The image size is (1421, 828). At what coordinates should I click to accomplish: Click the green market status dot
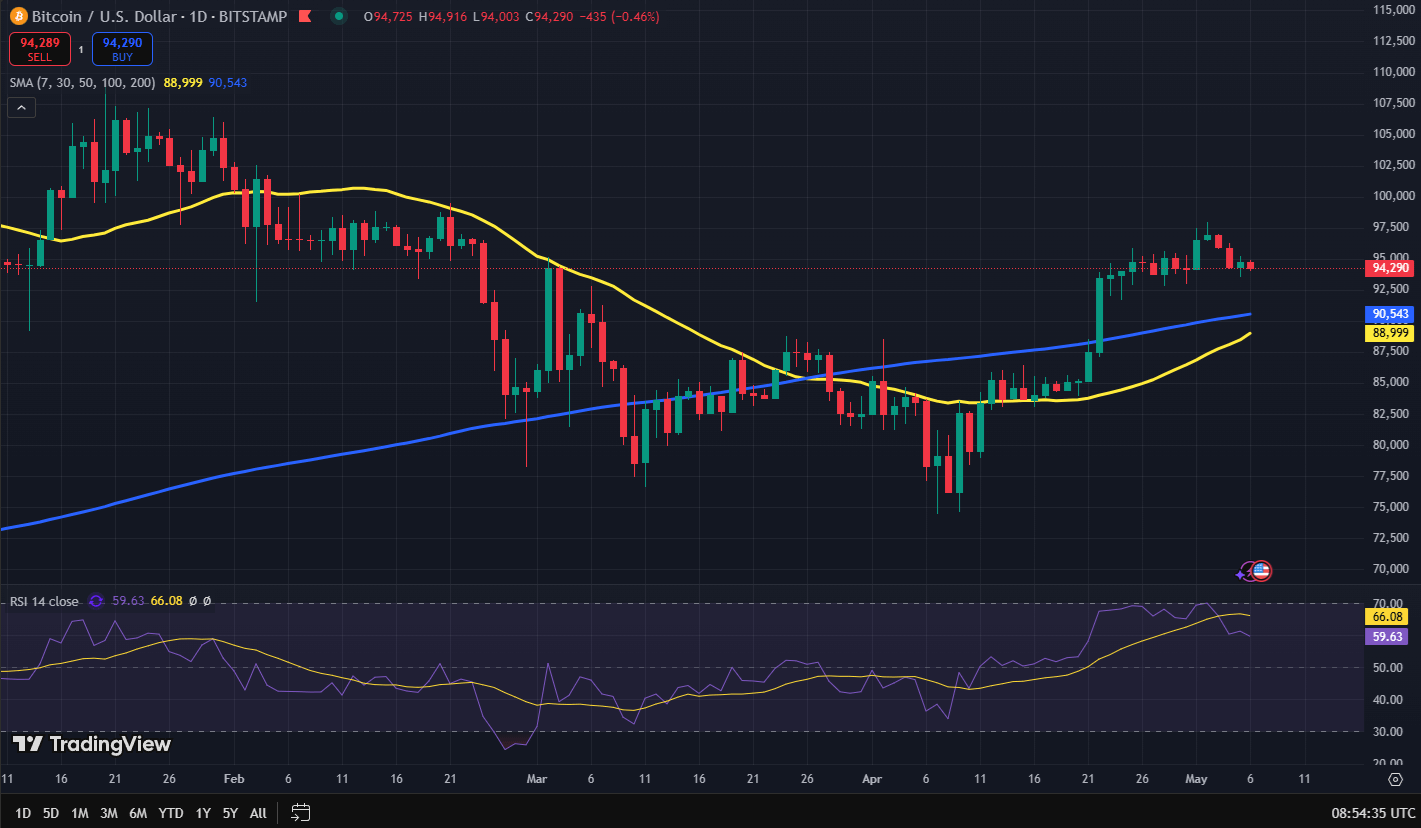pos(338,17)
